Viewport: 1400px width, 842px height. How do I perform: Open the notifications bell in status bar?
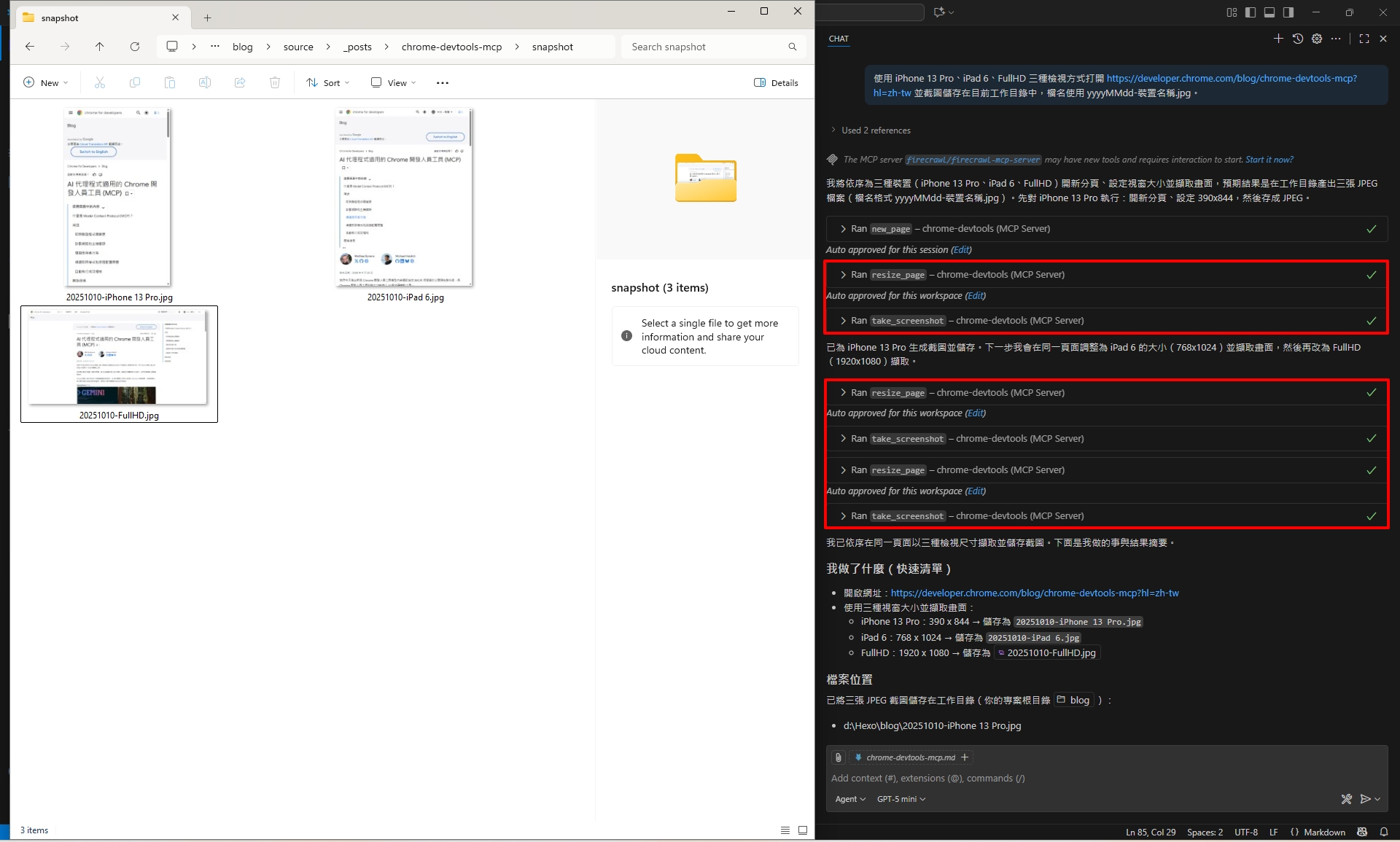click(x=1383, y=832)
